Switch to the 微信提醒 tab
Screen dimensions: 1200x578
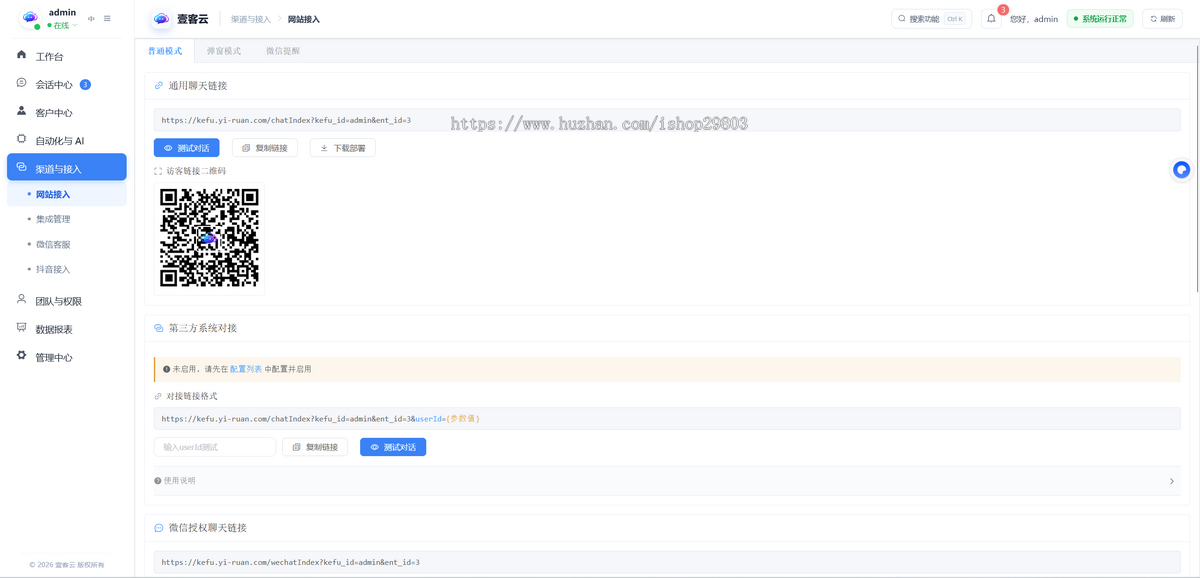283,51
